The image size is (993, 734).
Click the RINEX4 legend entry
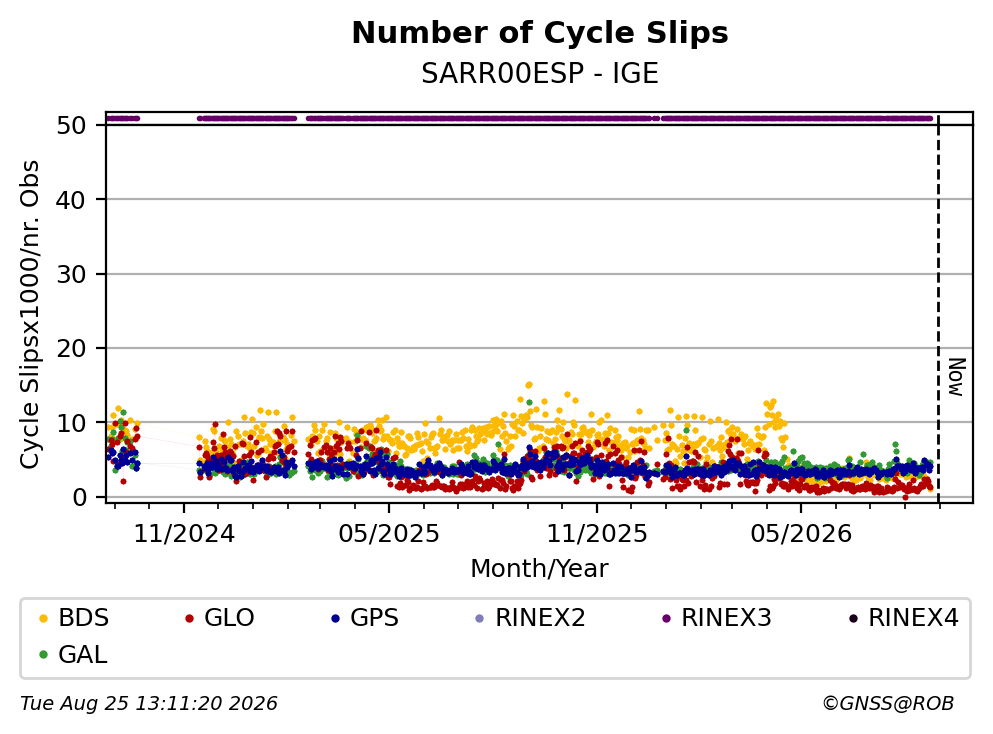tap(903, 617)
